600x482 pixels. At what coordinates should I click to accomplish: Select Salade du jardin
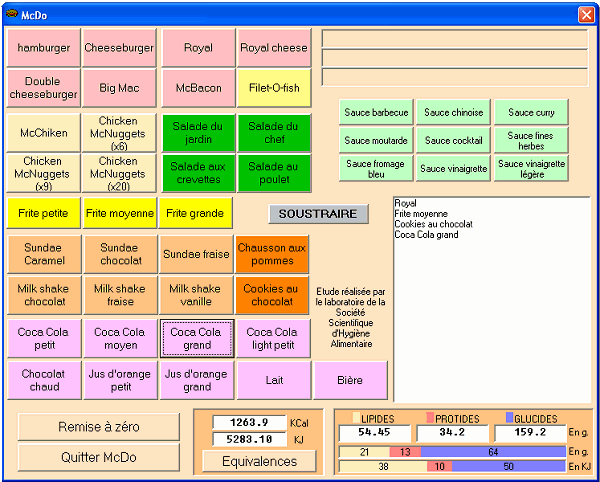point(198,133)
